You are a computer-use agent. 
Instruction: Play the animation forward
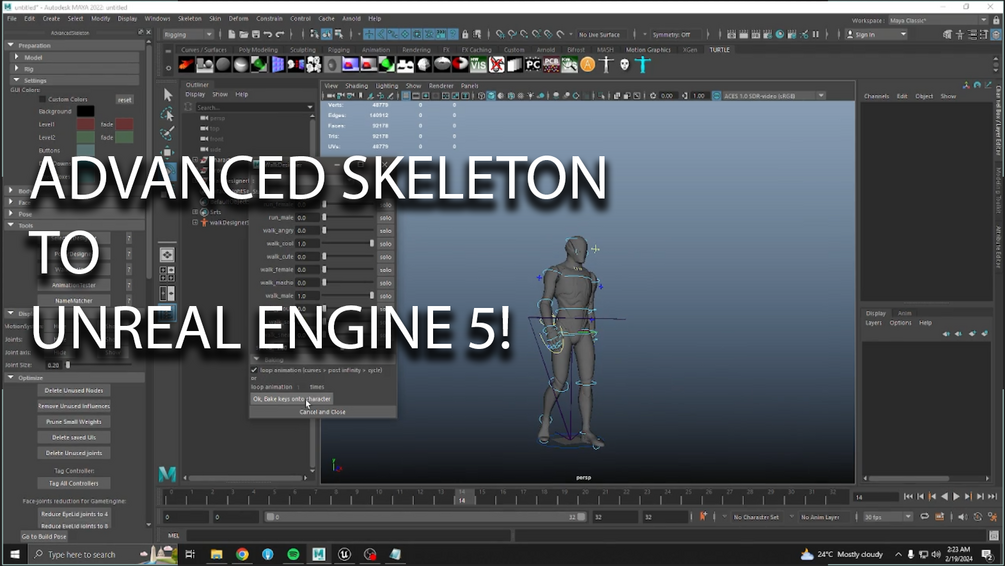pyautogui.click(x=956, y=496)
